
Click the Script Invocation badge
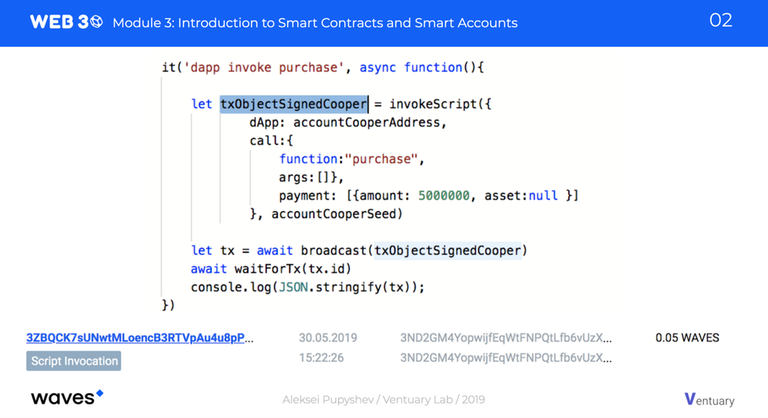[x=73, y=361]
